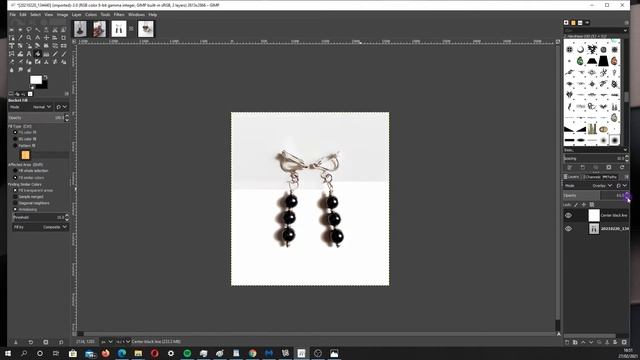Select the Smudge tool
Viewport: 640px width, 360px height.
point(20,70)
